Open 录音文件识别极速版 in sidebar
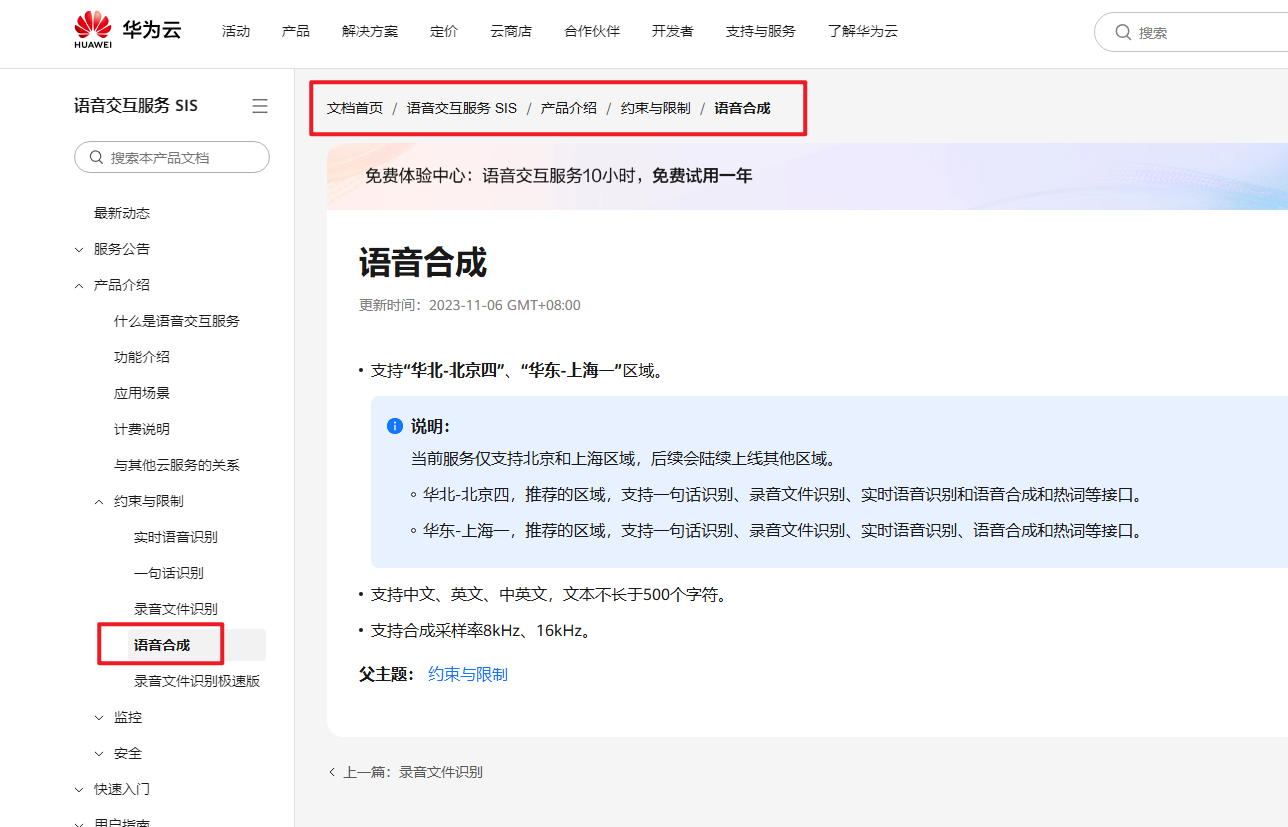Screen dimensions: 1288x827 (197, 681)
